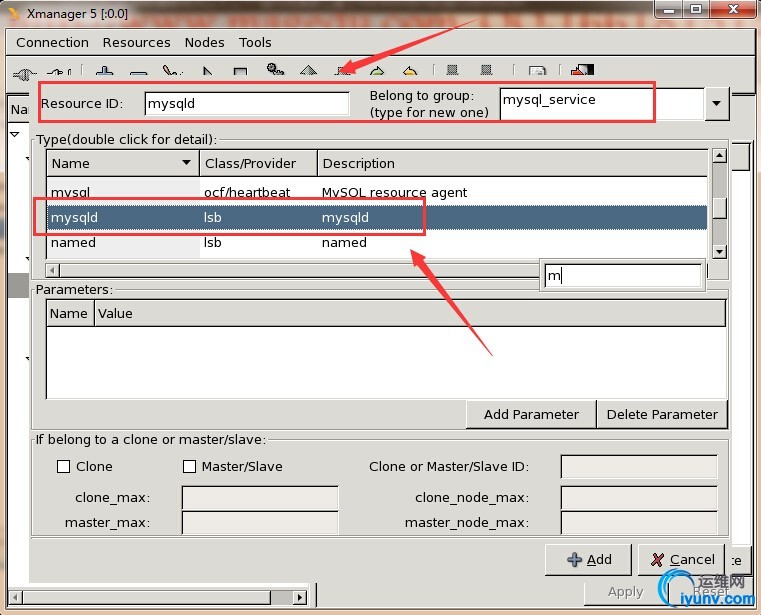Viewport: 761px width, 615px height.
Task: Click the type list scroll up arrow
Action: click(x=720, y=156)
